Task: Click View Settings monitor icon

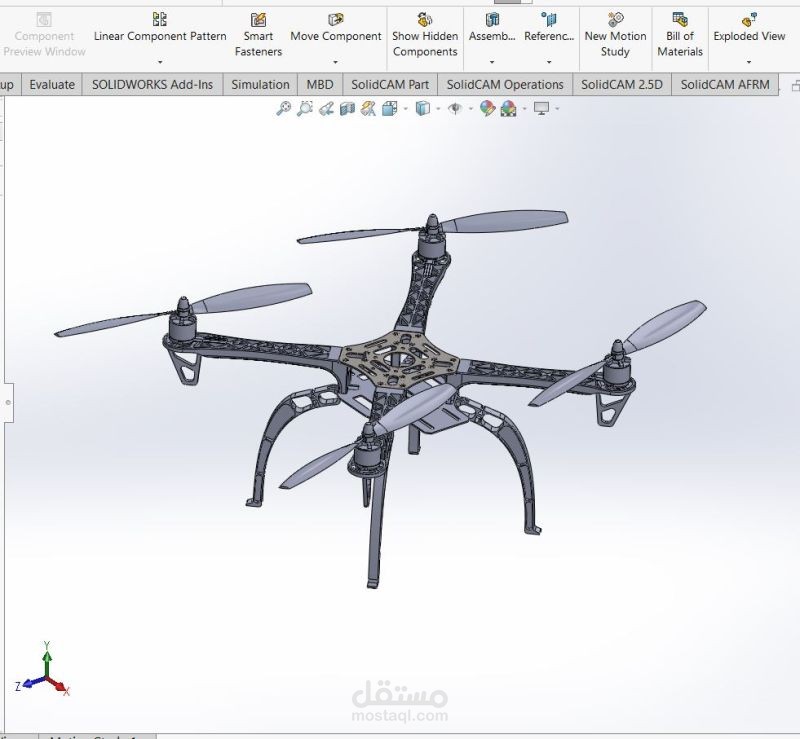Action: (541, 108)
